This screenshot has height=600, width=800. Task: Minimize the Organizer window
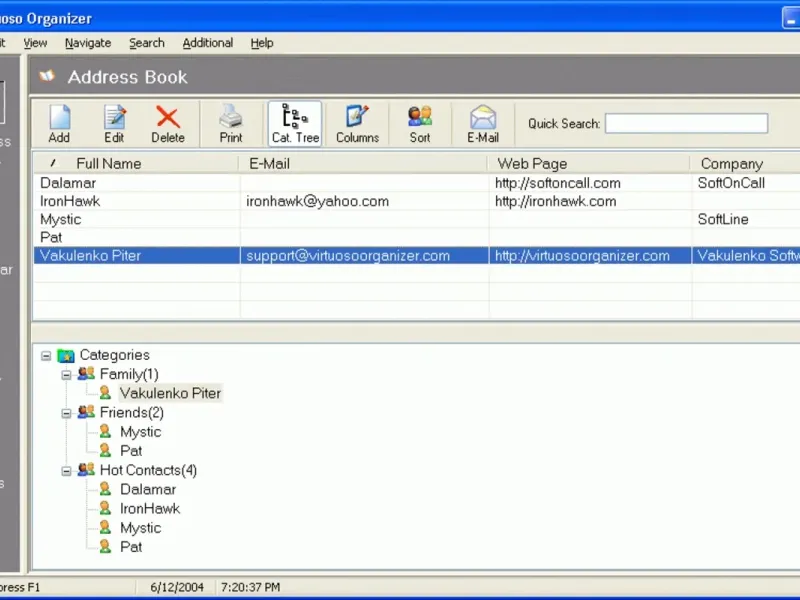pos(791,18)
